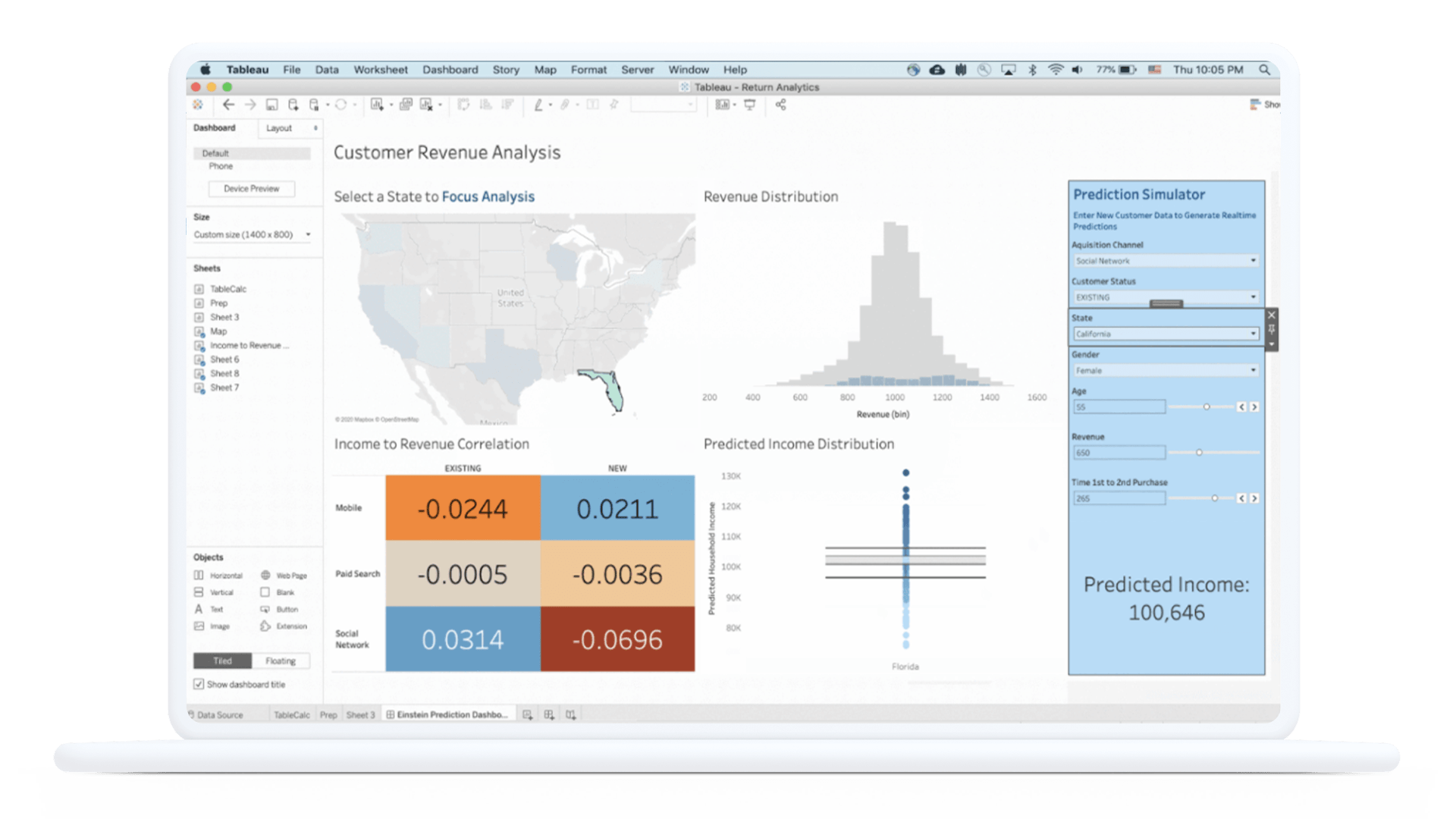This screenshot has width=1456, height=819.
Task: Drag the Revenue slider control
Action: (x=1199, y=453)
